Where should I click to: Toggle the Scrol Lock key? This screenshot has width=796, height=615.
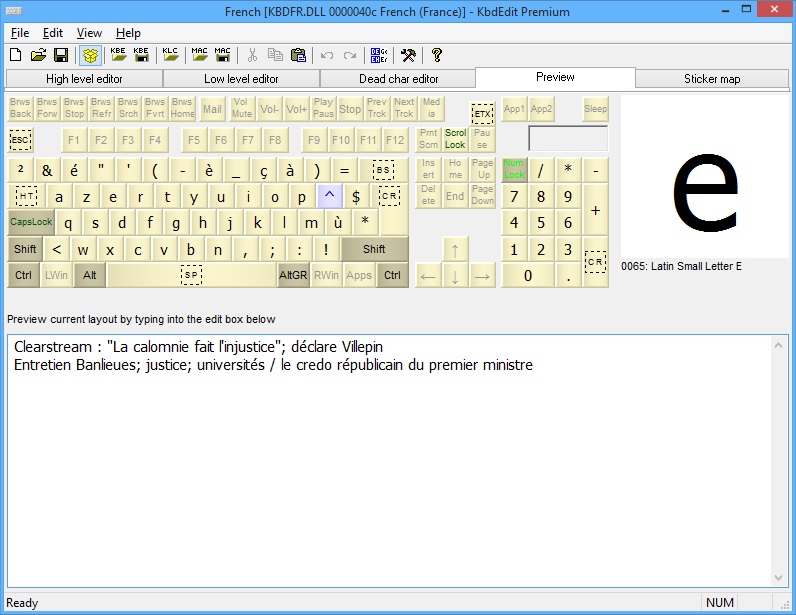455,139
